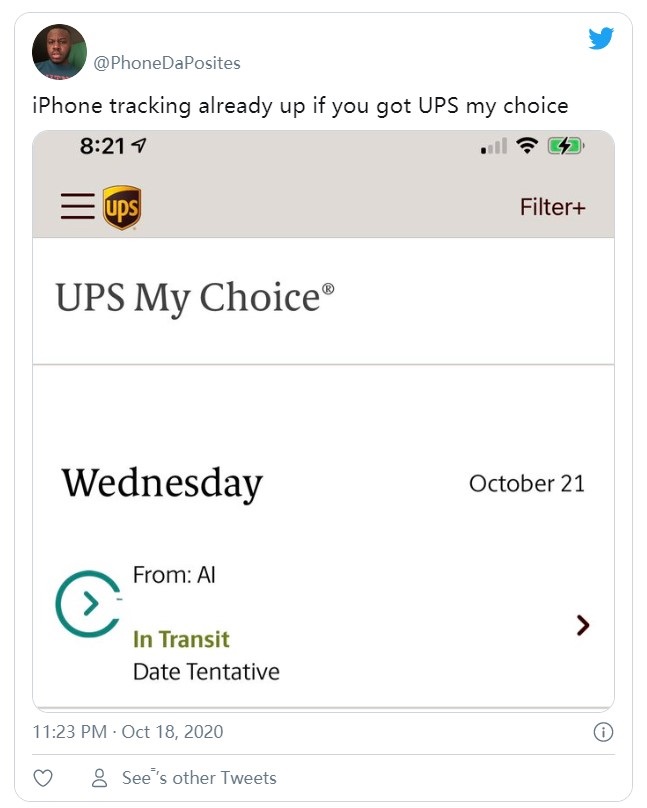Open the UPS hamburger menu
647x808 pixels.
[x=78, y=207]
